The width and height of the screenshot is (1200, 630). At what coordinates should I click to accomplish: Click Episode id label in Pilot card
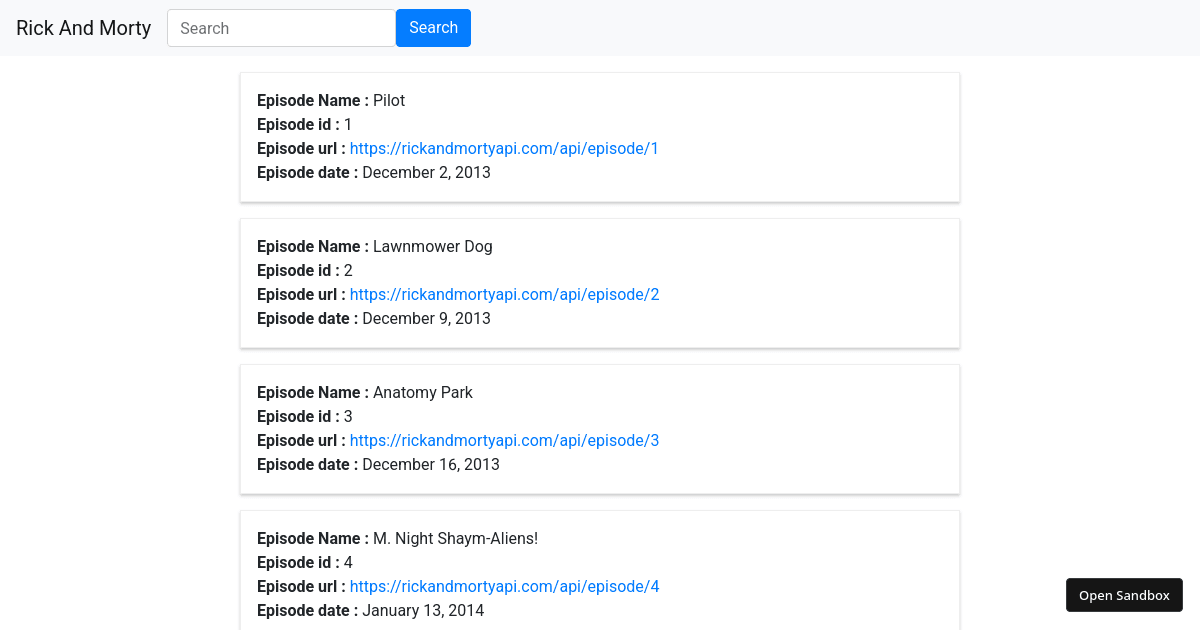pyautogui.click(x=297, y=125)
